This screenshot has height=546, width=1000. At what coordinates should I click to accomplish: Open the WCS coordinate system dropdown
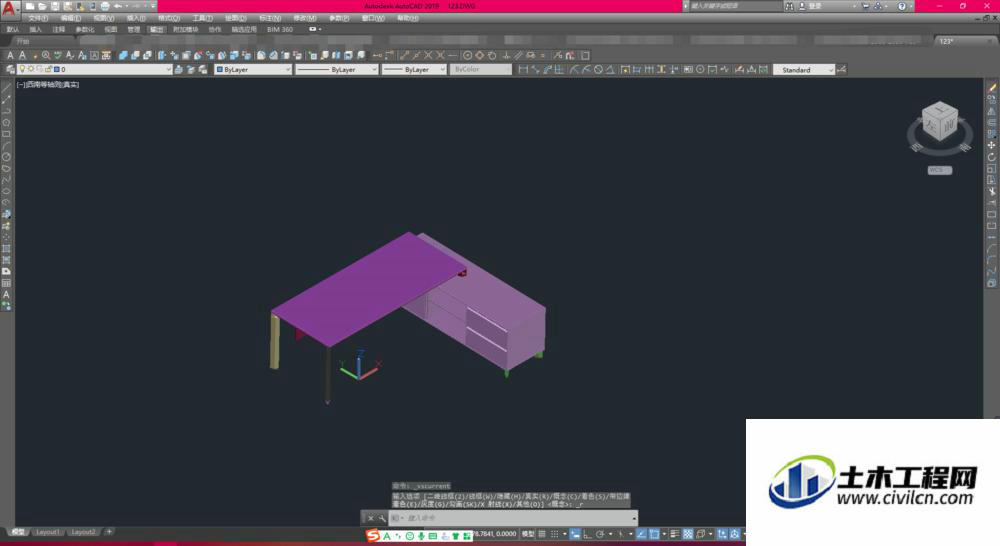[x=939, y=170]
